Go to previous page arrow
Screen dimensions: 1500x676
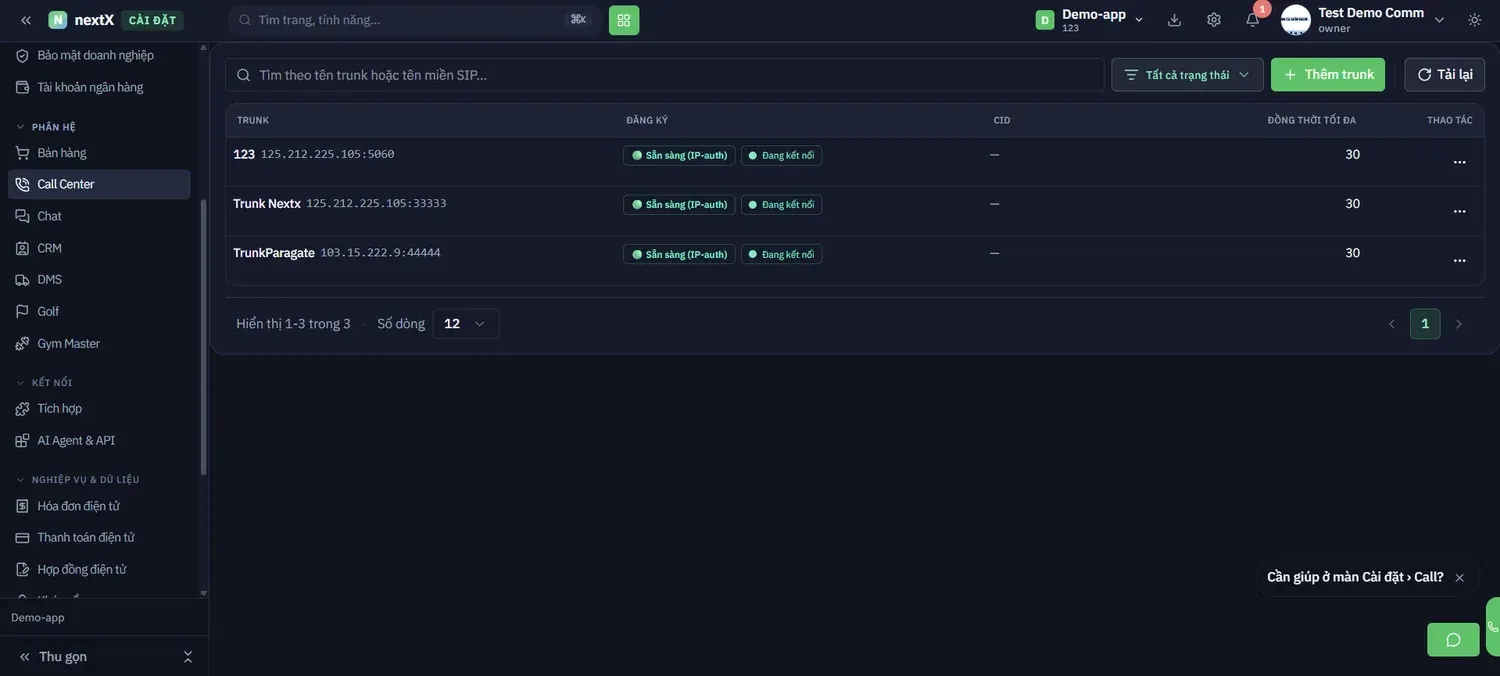tap(1392, 324)
